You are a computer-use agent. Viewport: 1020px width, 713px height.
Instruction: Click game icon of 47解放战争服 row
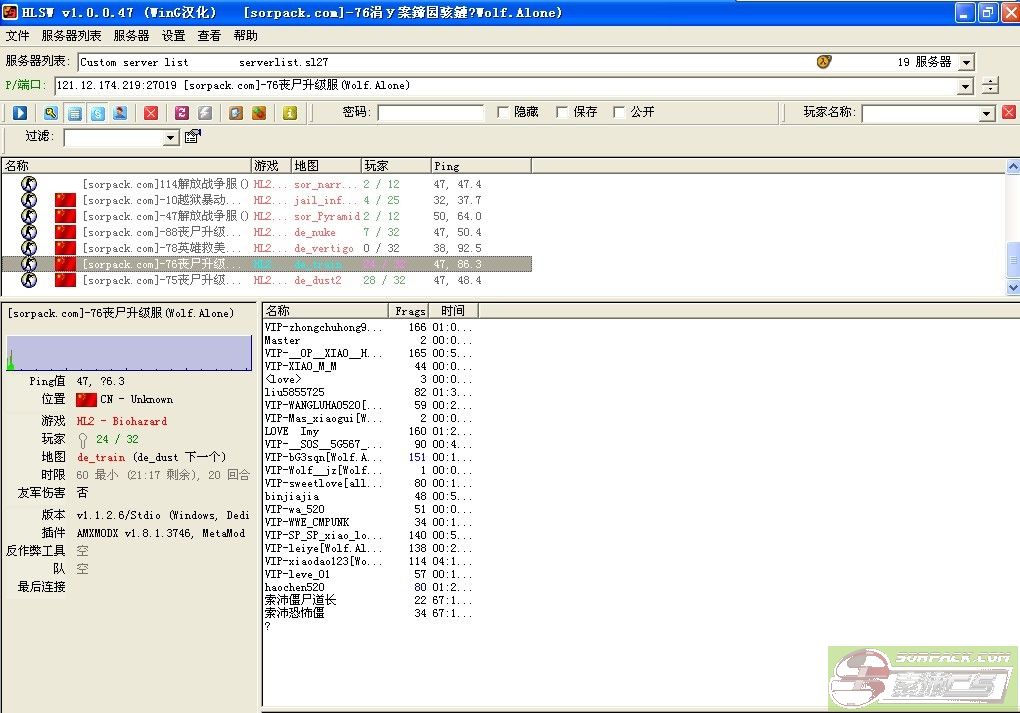(x=29, y=216)
